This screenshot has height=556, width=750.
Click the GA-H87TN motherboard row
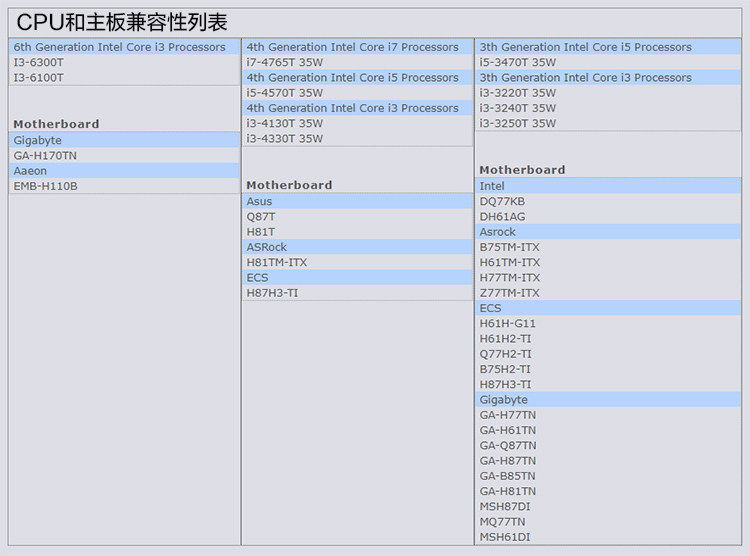(608, 461)
